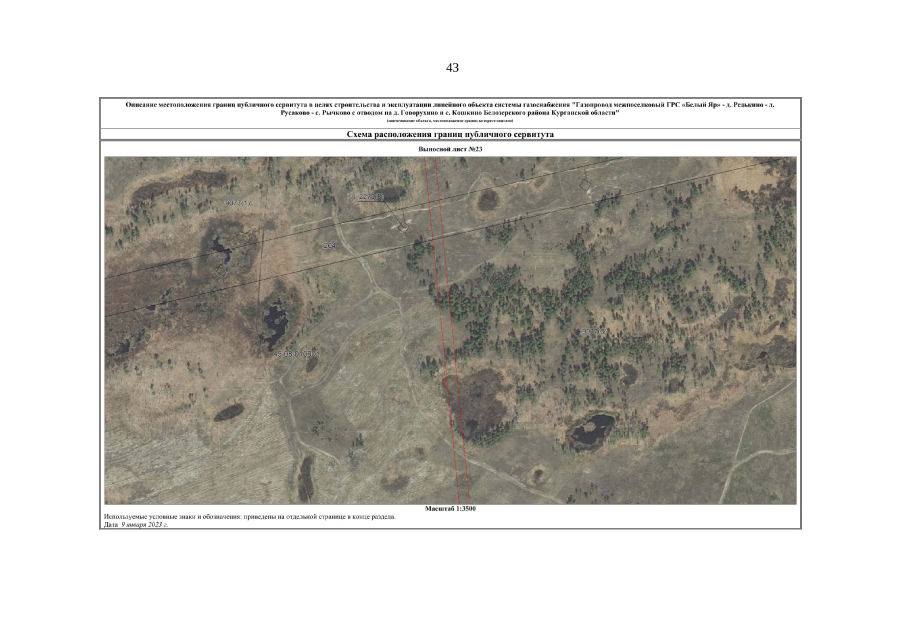Viewport: 905px width, 640px height.
Task: Click page number 43 at top
Action: tap(452, 68)
